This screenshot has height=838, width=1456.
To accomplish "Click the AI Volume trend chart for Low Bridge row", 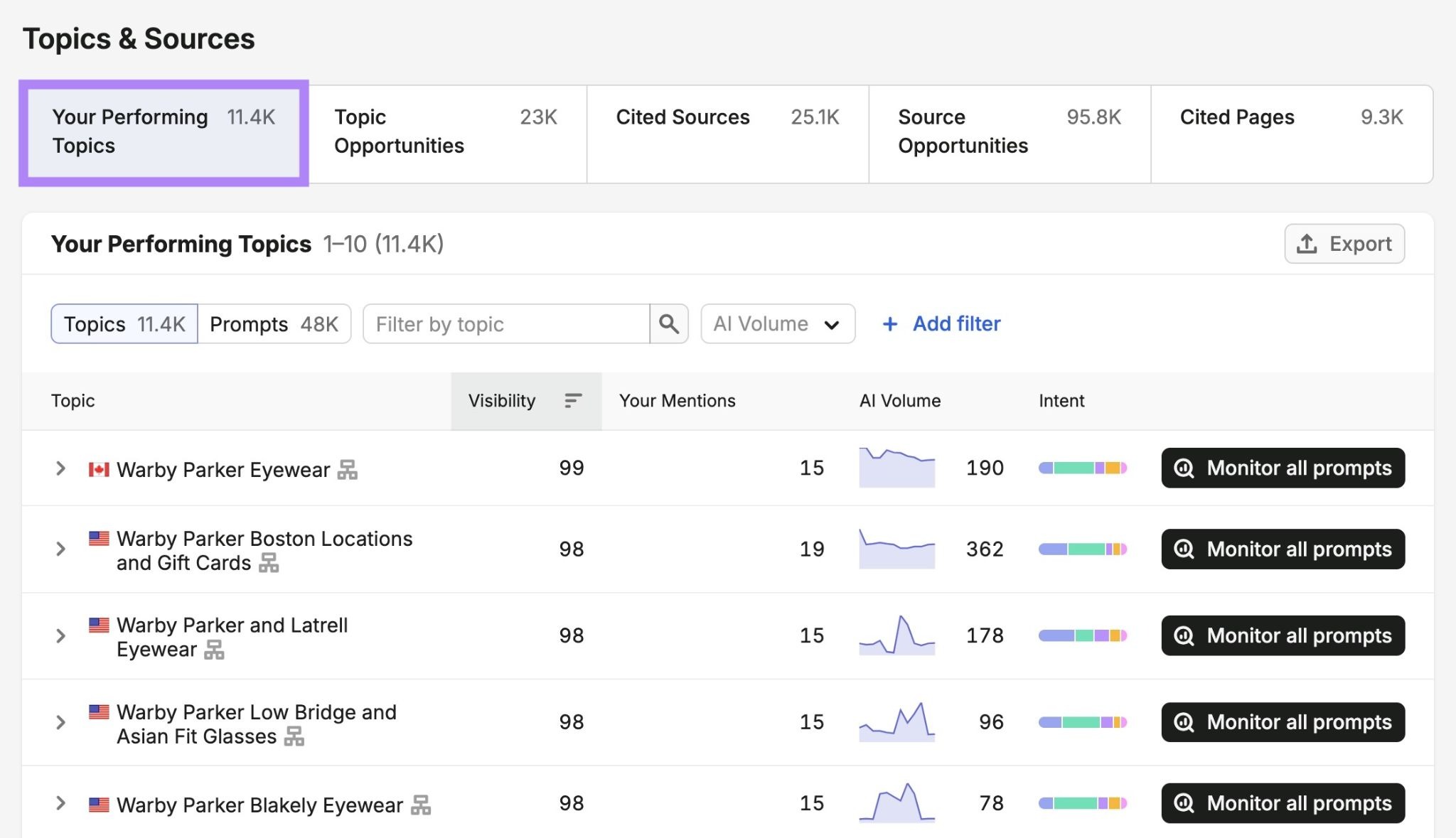I will 897,721.
